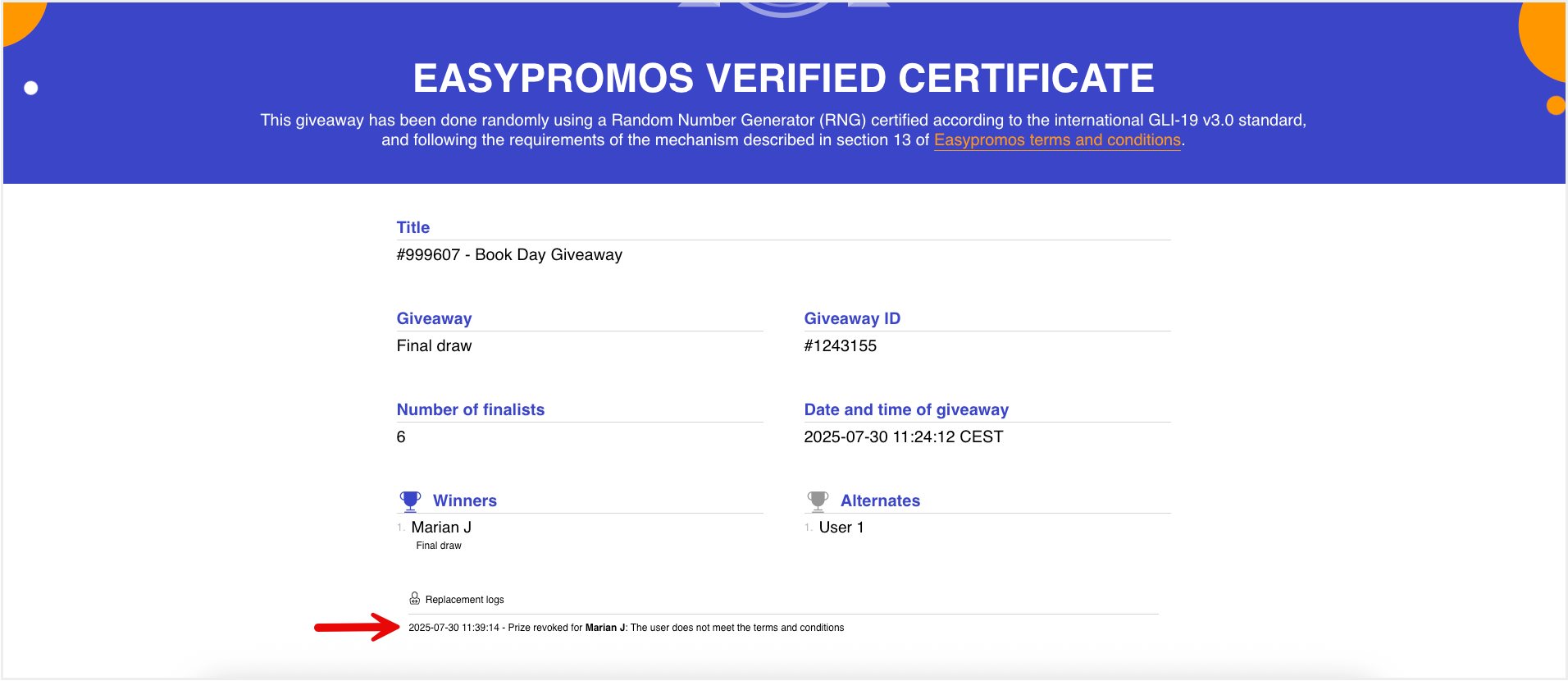Click the giveaway date '2025-07-30 11:24:12 CEST'

904,437
